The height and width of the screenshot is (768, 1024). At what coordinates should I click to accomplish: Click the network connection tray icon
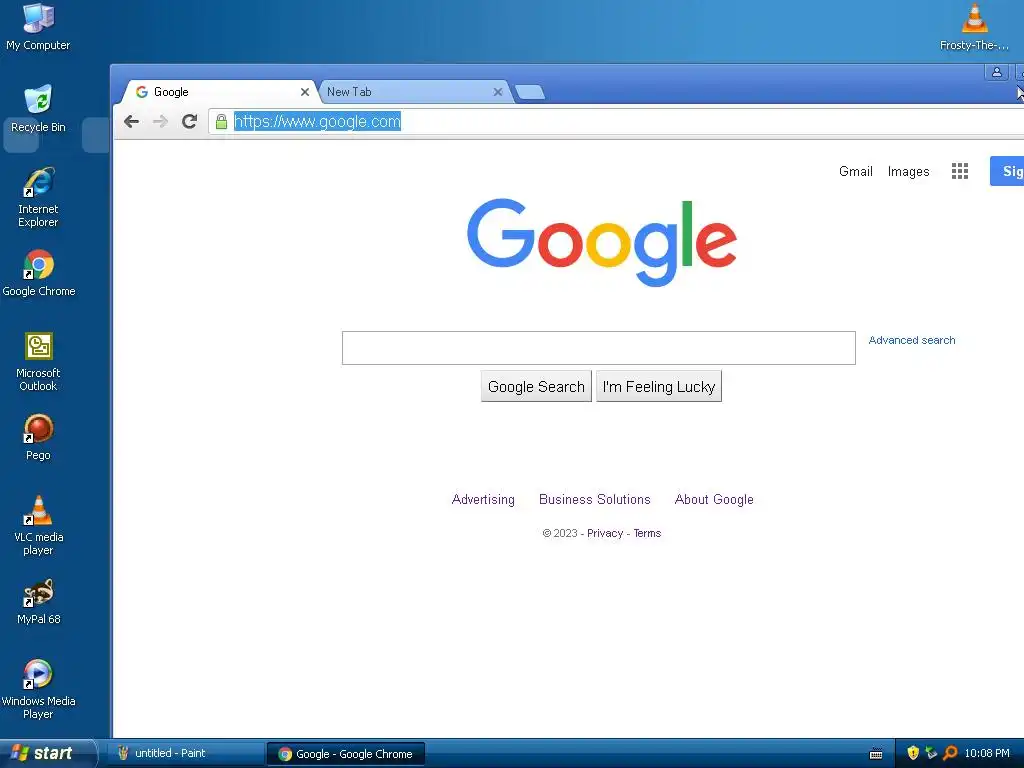click(x=931, y=753)
